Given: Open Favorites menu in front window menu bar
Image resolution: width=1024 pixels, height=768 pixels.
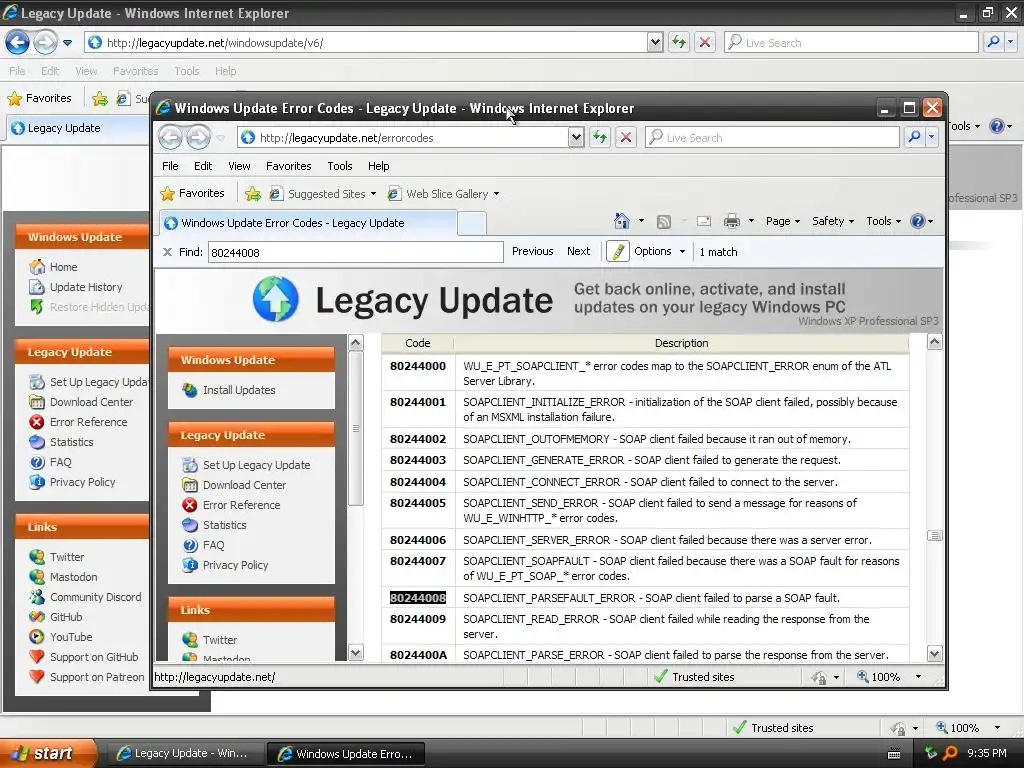Looking at the screenshot, I should (289, 166).
